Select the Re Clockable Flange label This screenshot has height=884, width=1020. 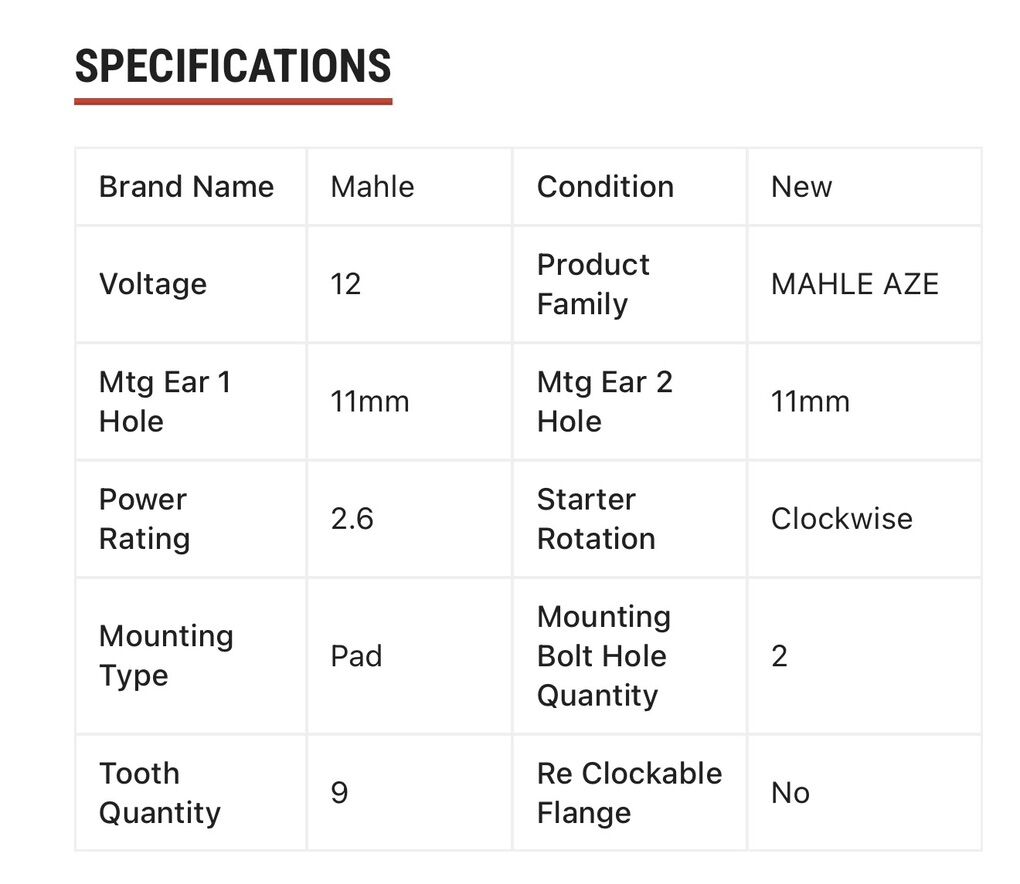pos(629,792)
